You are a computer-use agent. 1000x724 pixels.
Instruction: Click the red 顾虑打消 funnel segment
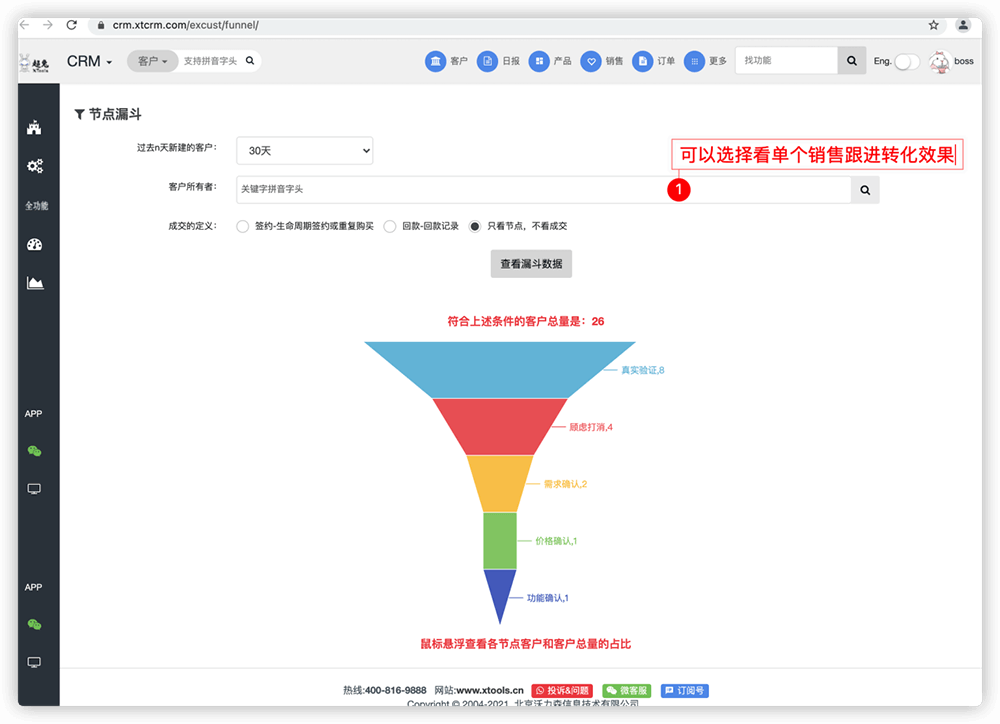coord(500,426)
